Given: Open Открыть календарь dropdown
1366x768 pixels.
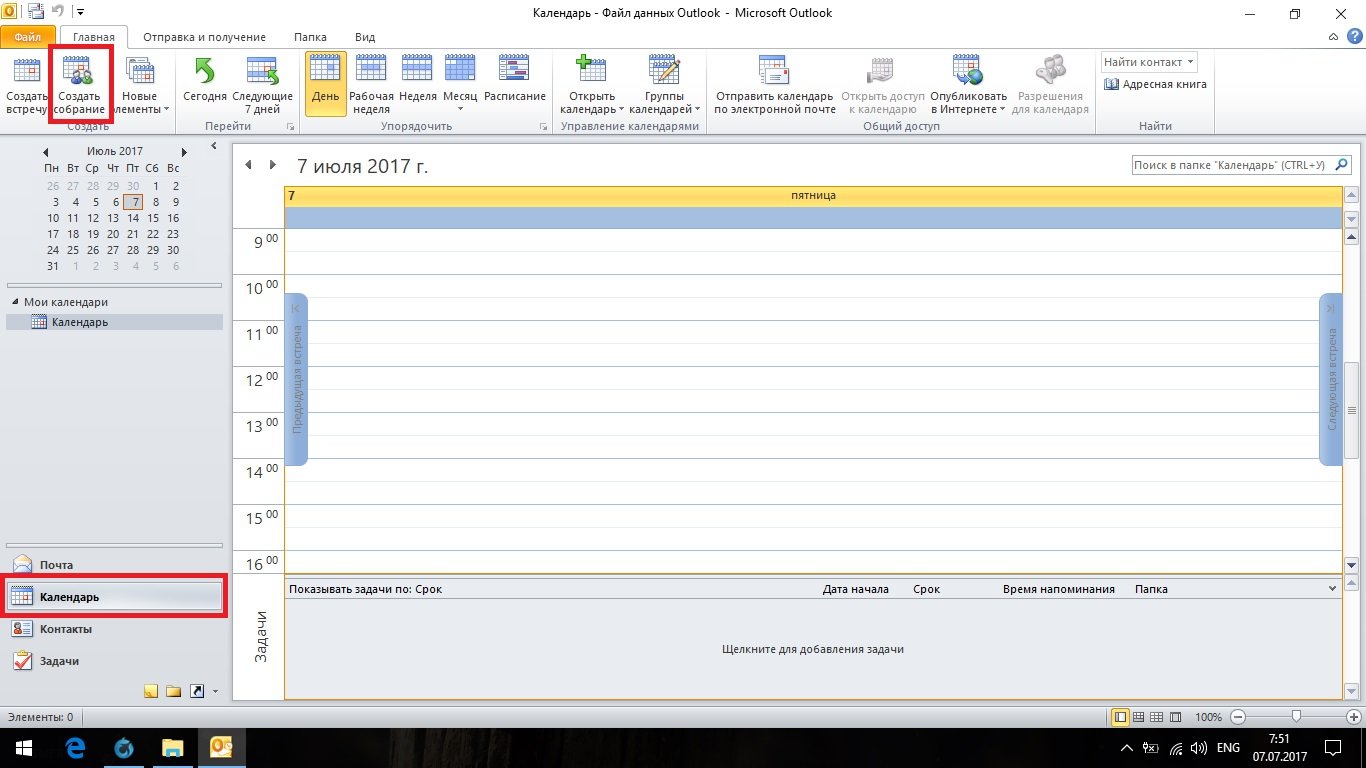Looking at the screenshot, I should pos(591,86).
